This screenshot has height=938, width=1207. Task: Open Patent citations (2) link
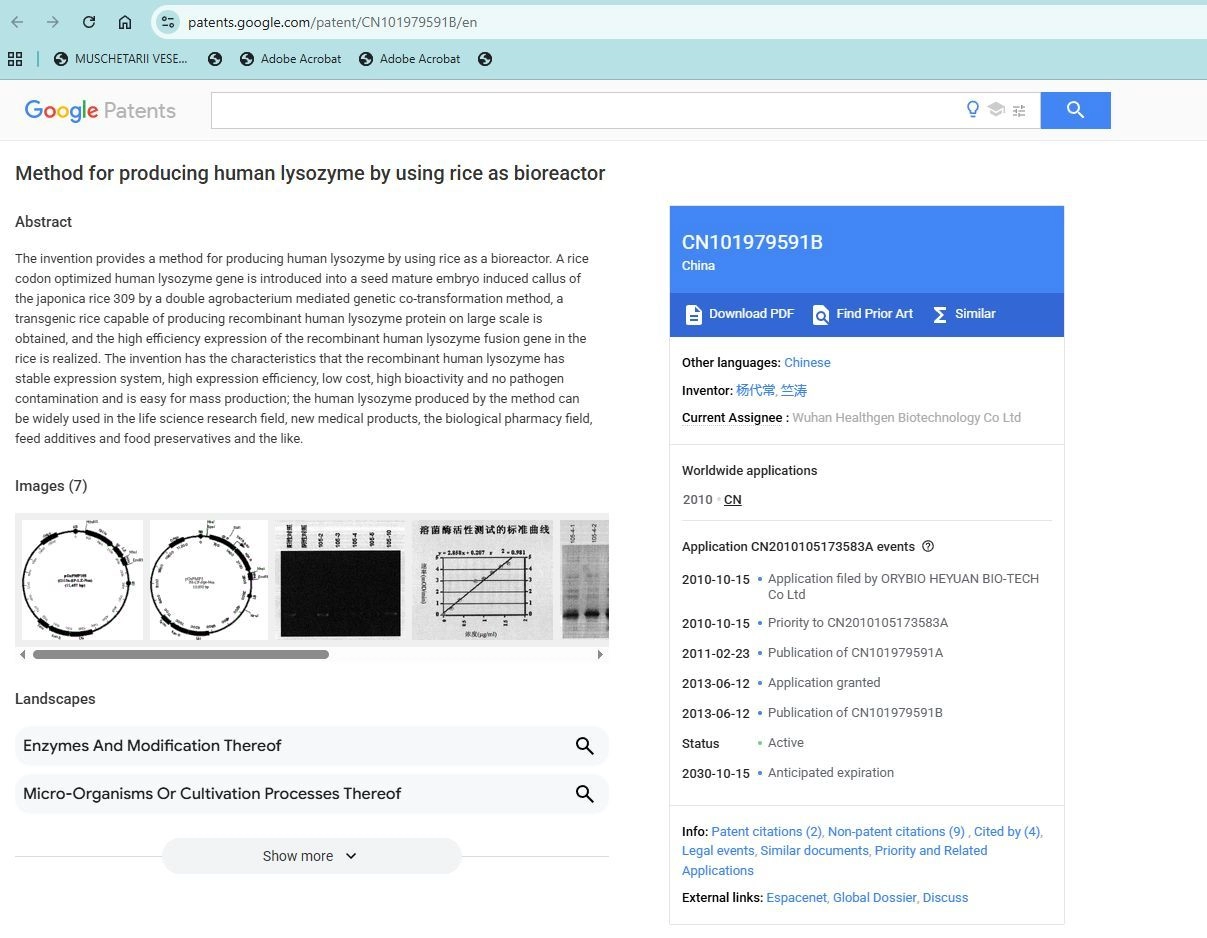tap(766, 831)
